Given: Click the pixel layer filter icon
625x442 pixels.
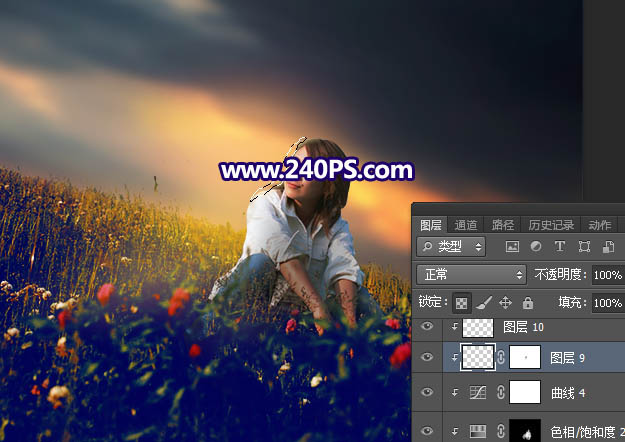Looking at the screenshot, I should [513, 246].
